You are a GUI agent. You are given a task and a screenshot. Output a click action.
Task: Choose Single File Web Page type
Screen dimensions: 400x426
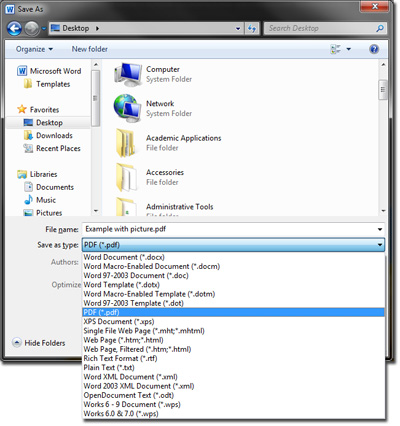click(x=233, y=331)
